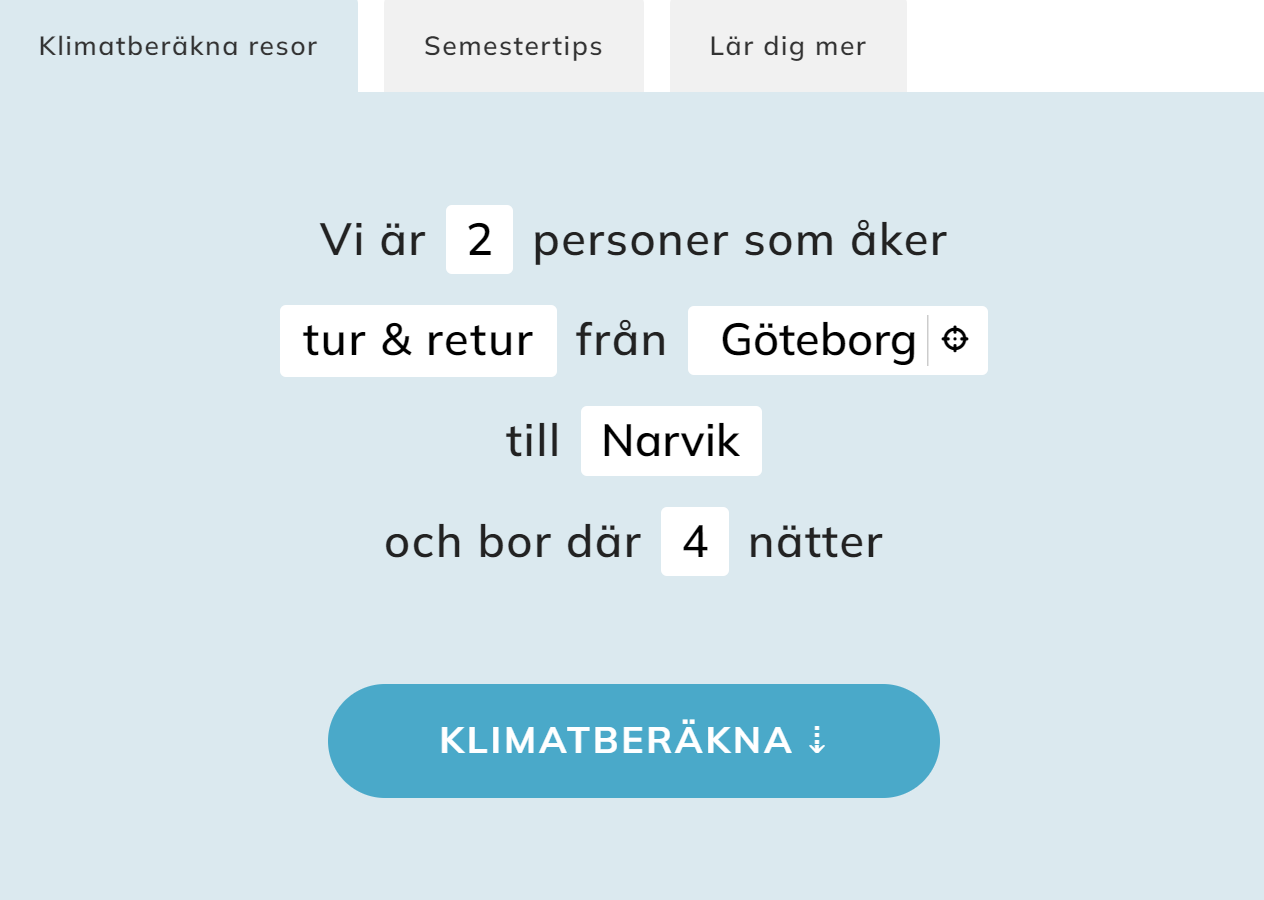Click the divider line beside the location icon
Image resolution: width=1264 pixels, height=900 pixels.
(x=928, y=340)
